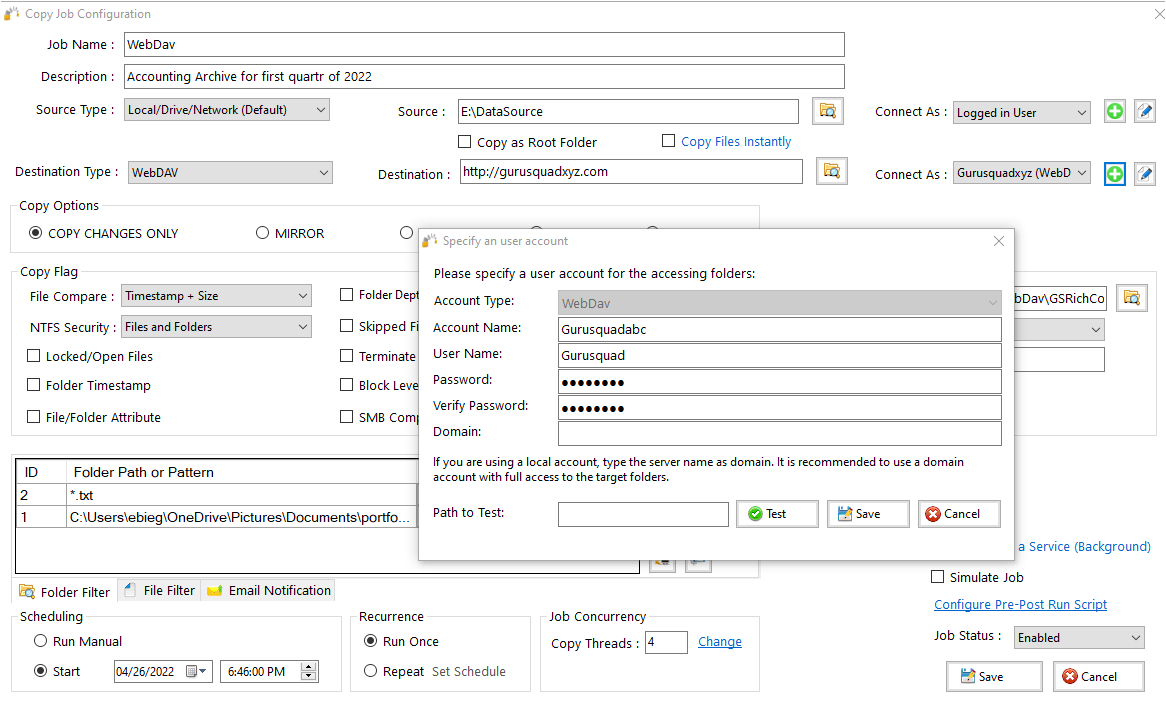Edit the source Connect As account
Viewport: 1166px width, 712px height.
(1145, 112)
